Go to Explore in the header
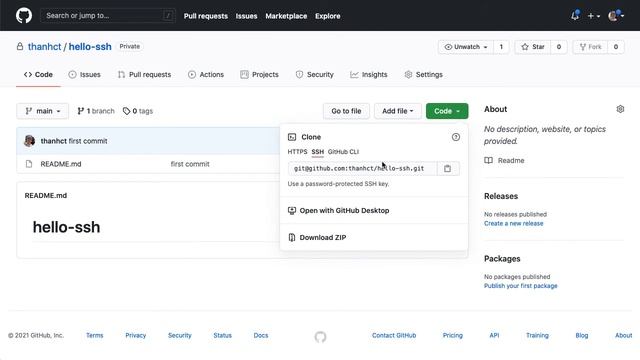Screen dimensions: 640x360 tap(327, 16)
